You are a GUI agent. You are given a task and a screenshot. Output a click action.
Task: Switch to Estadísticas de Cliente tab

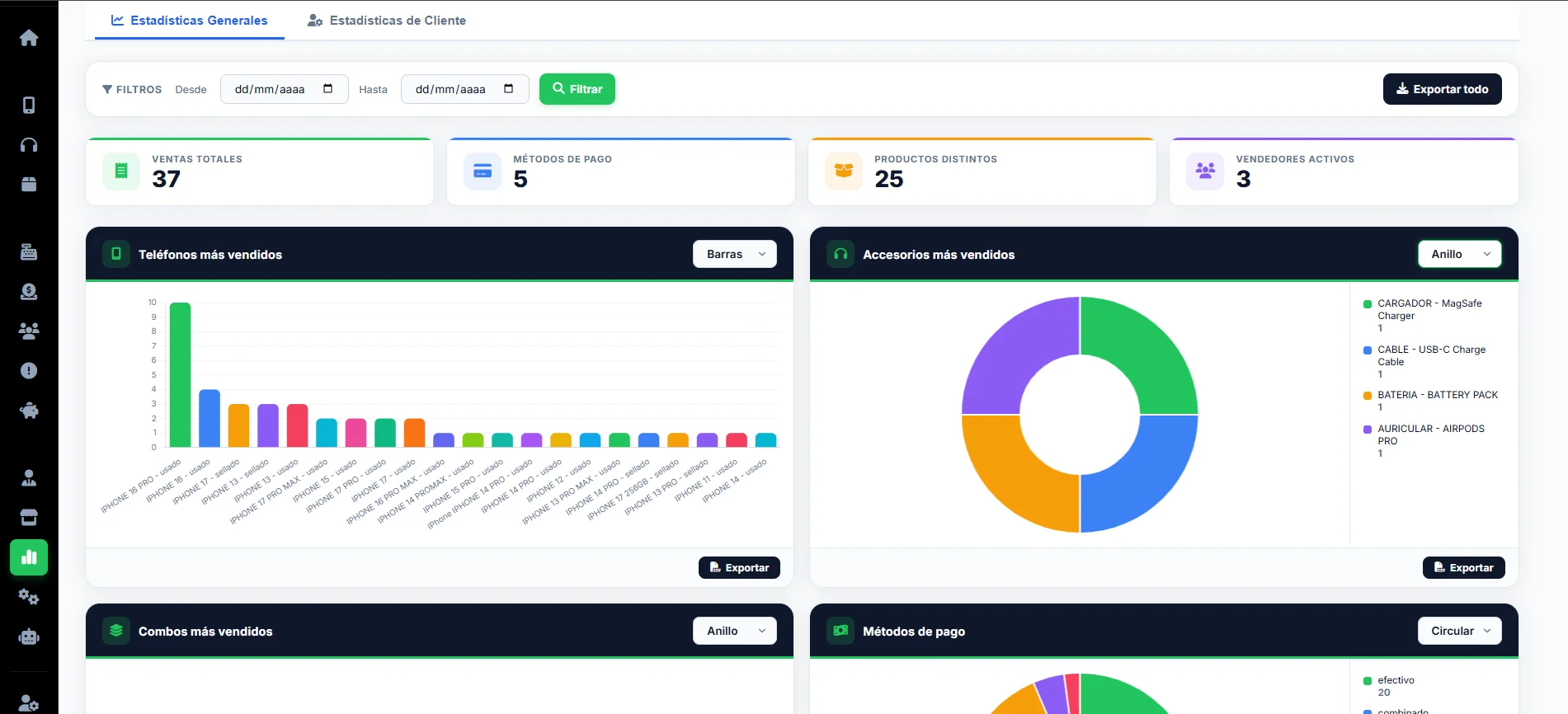click(x=387, y=21)
